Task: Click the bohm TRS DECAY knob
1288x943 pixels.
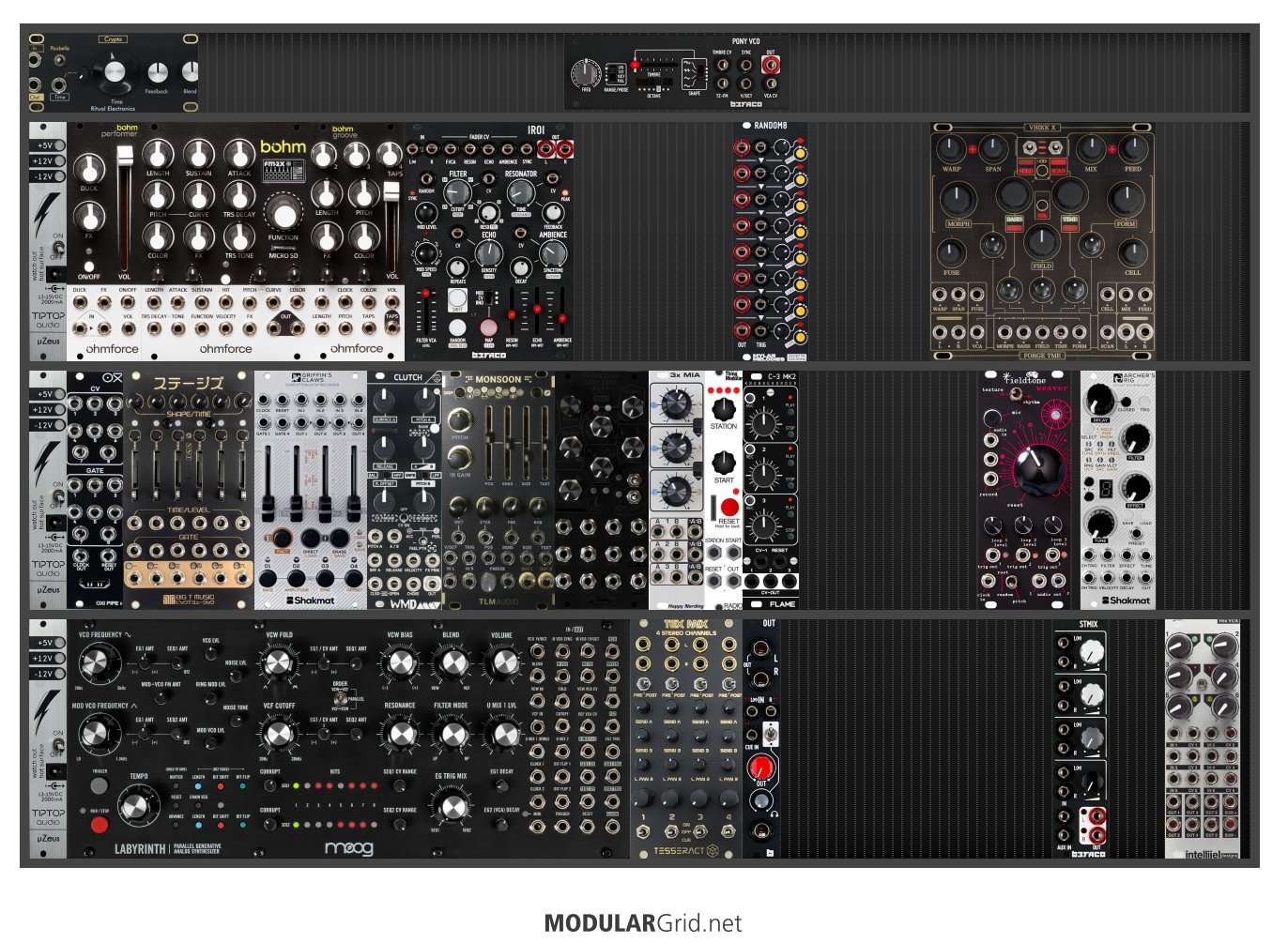Action: tap(239, 194)
